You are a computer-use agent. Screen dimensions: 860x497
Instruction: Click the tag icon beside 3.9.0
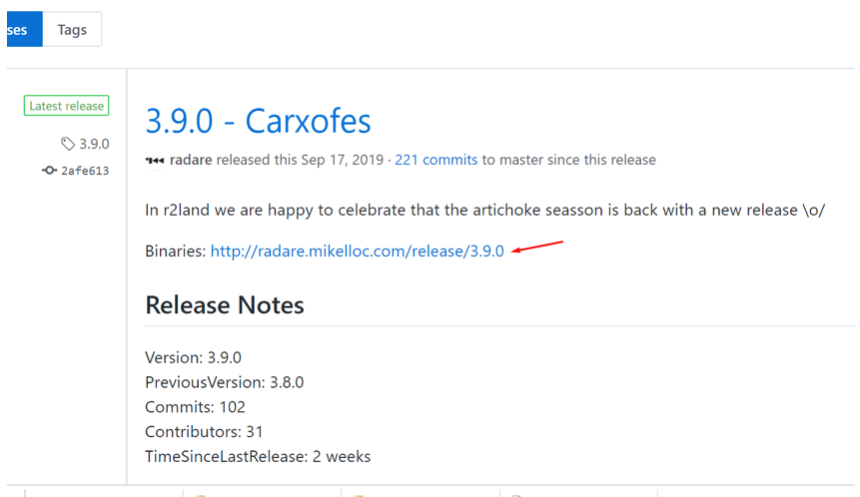(x=67, y=144)
